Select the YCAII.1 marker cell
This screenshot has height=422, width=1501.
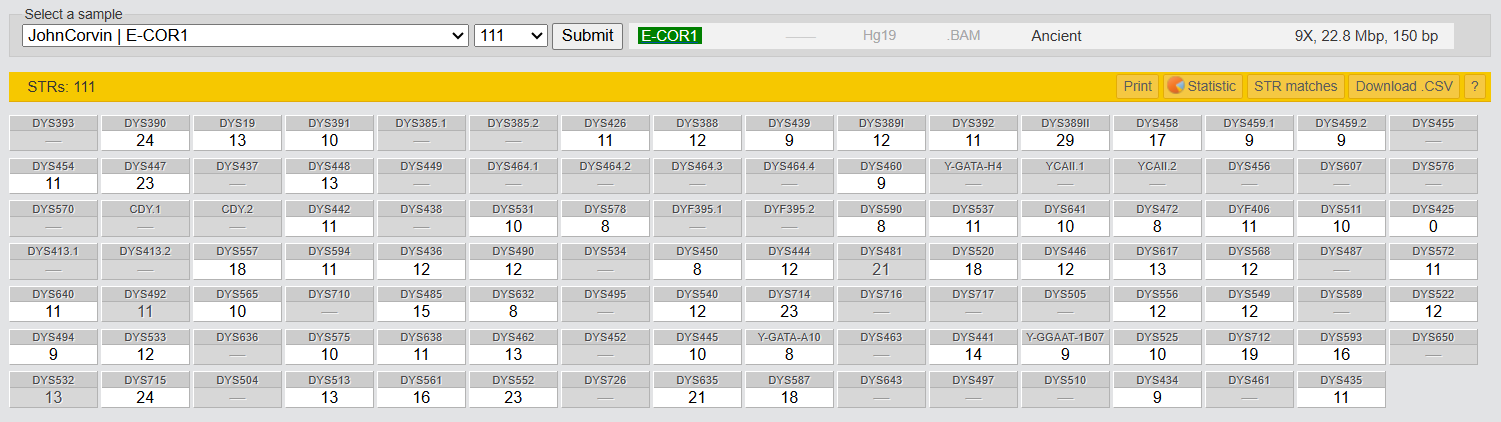[1065, 176]
